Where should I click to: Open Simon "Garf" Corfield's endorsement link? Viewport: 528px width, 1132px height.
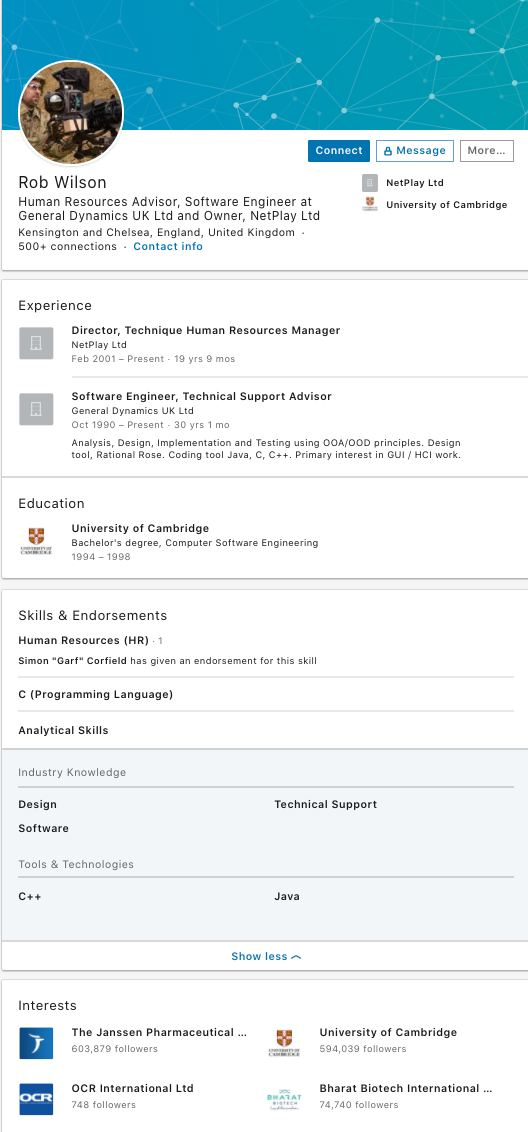[x=72, y=661]
